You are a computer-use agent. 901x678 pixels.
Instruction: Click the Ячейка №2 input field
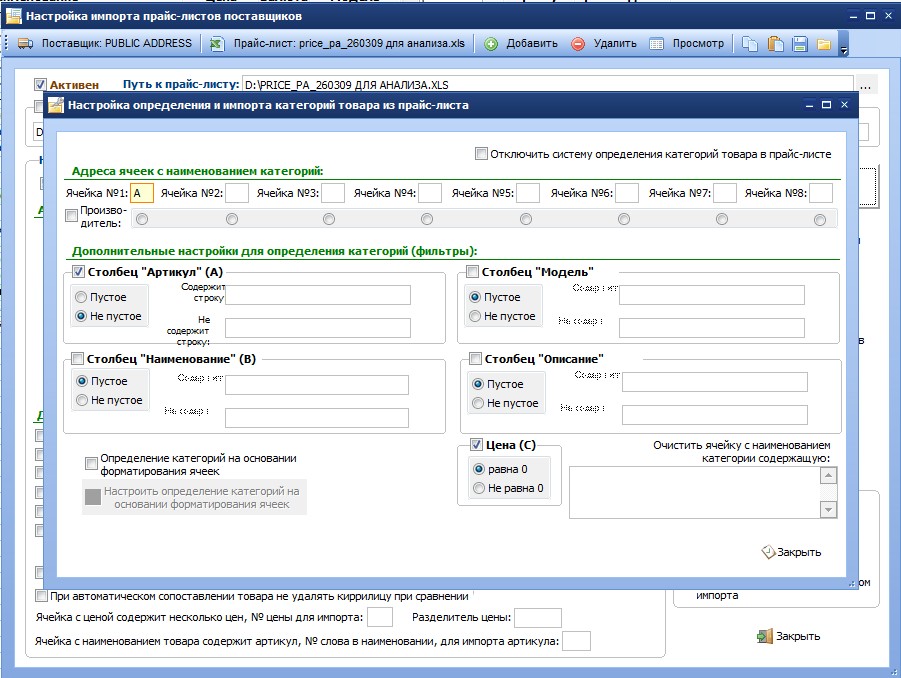tap(237, 193)
